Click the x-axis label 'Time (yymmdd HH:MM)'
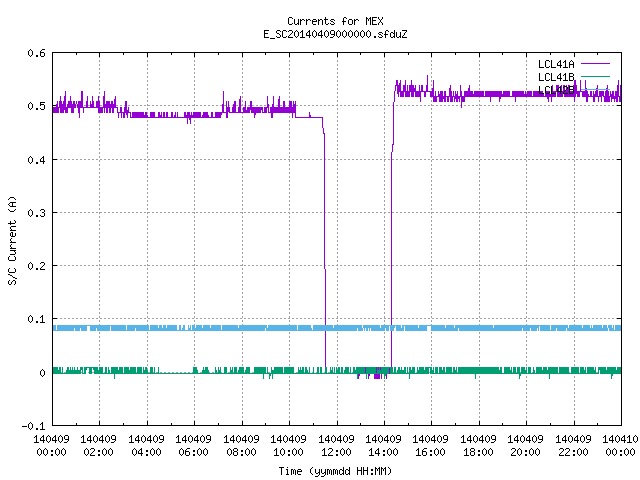The width and height of the screenshot is (640, 480). tap(335, 471)
